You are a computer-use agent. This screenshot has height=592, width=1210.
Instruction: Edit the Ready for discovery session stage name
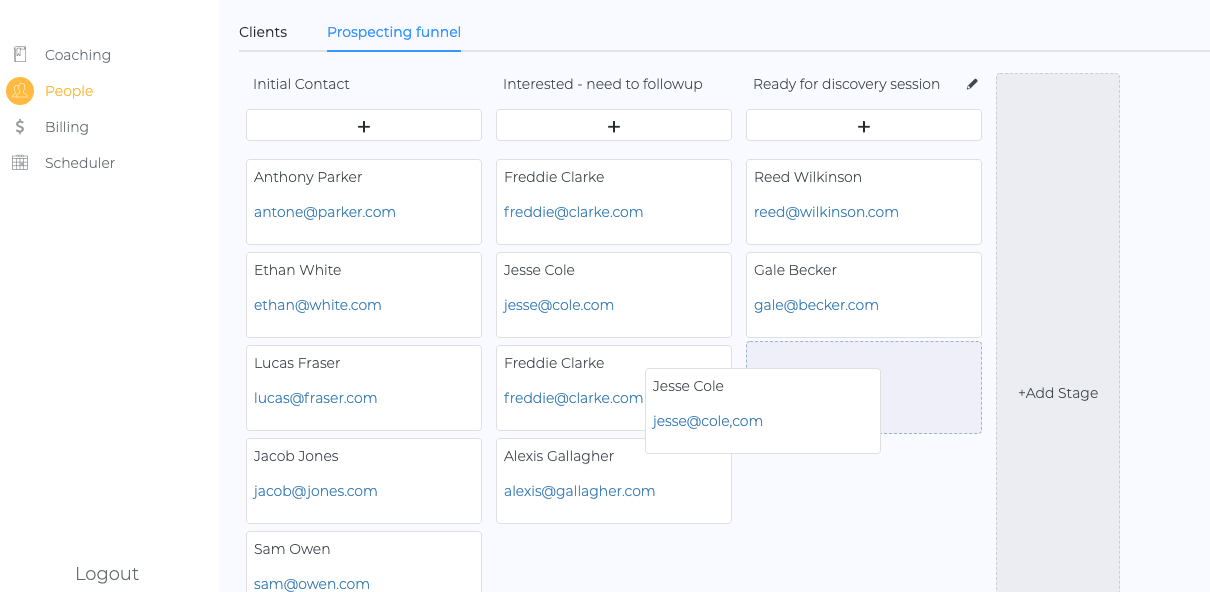[x=972, y=85]
